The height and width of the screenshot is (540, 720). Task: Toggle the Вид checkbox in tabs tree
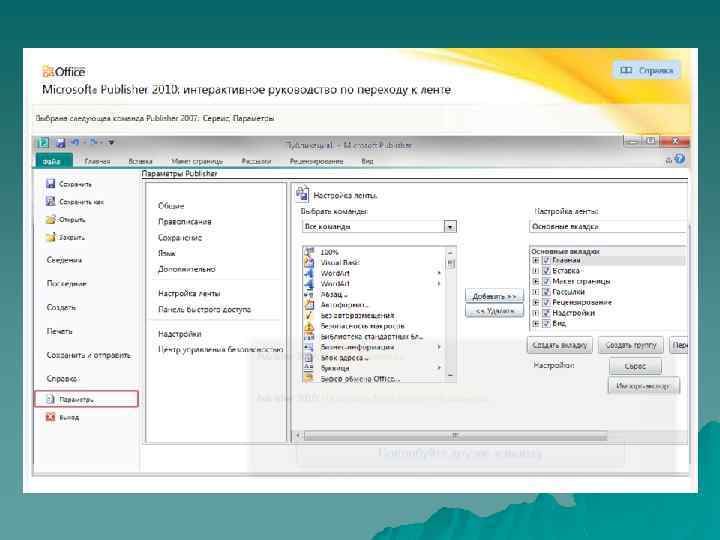546,323
